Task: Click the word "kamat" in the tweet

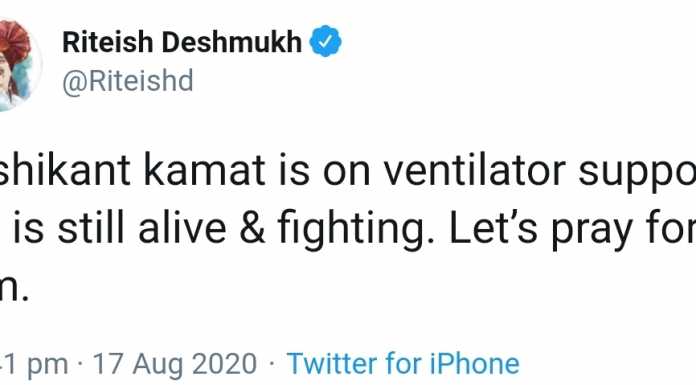Action: 205,170
